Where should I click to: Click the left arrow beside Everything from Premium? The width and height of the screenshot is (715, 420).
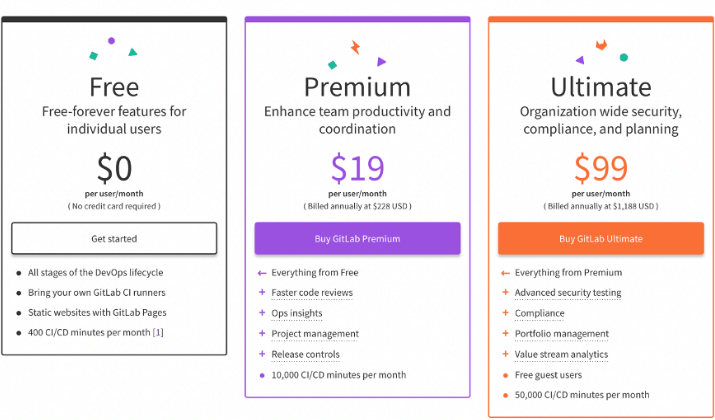(x=505, y=273)
